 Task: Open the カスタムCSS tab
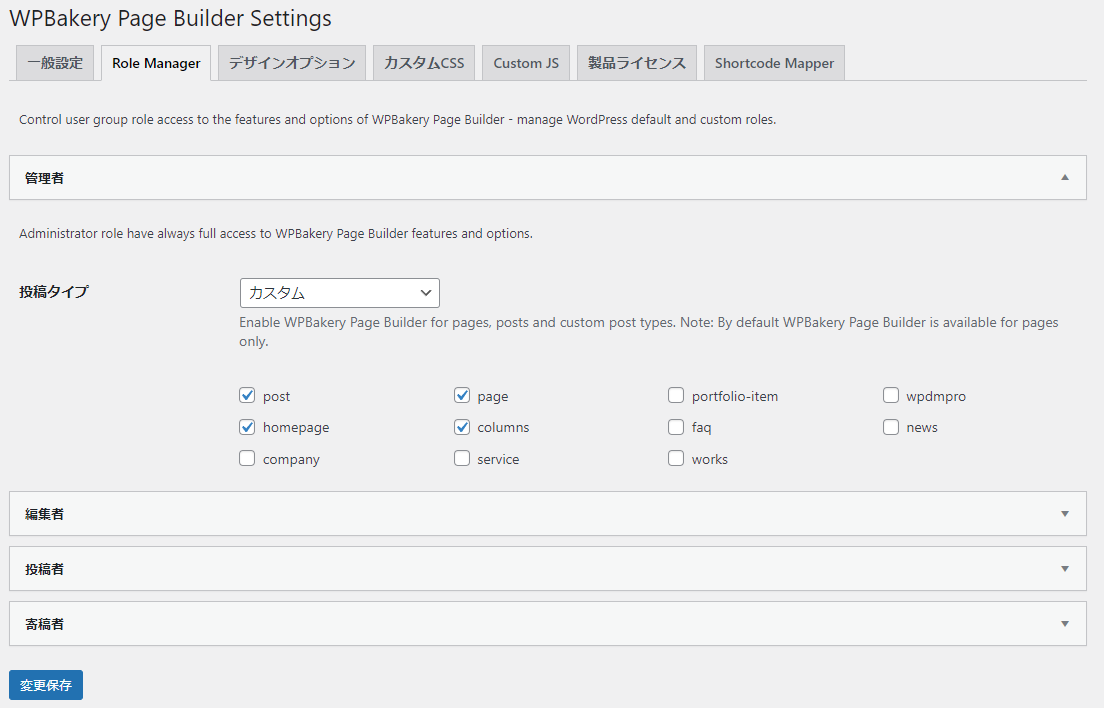point(424,63)
